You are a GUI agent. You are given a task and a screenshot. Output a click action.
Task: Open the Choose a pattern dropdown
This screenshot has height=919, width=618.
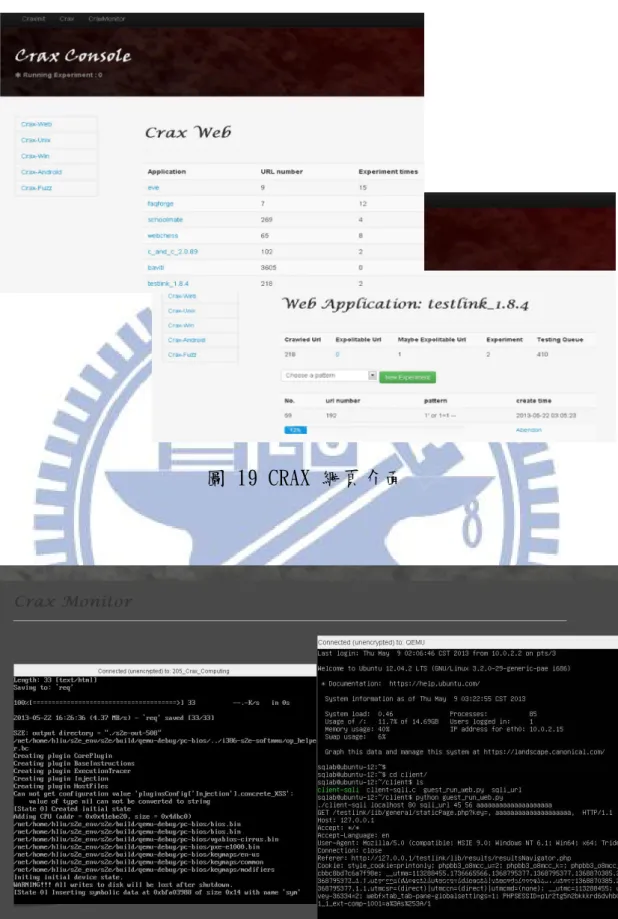tap(329, 375)
